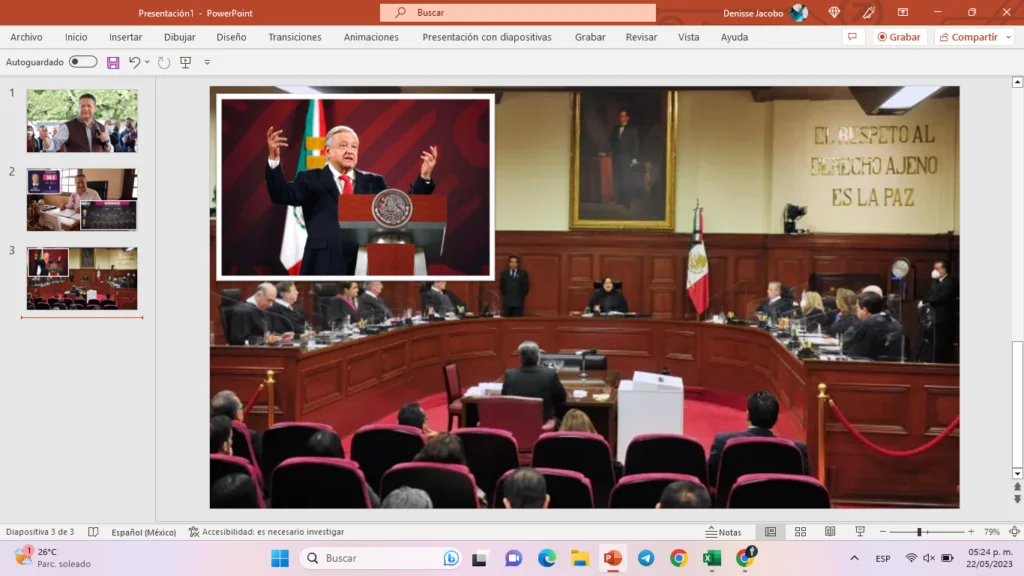Open weather widget showing 26°C
Image resolution: width=1024 pixels, height=576 pixels.
tap(54, 558)
